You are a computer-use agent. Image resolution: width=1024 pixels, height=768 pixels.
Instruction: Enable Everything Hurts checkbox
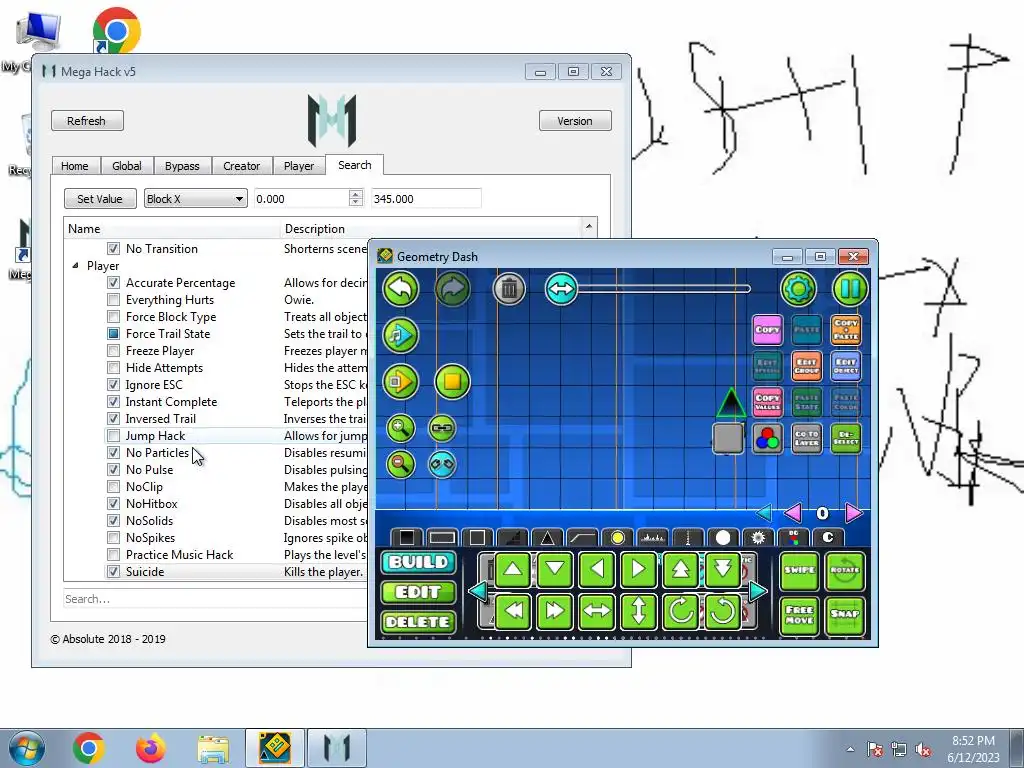click(114, 300)
